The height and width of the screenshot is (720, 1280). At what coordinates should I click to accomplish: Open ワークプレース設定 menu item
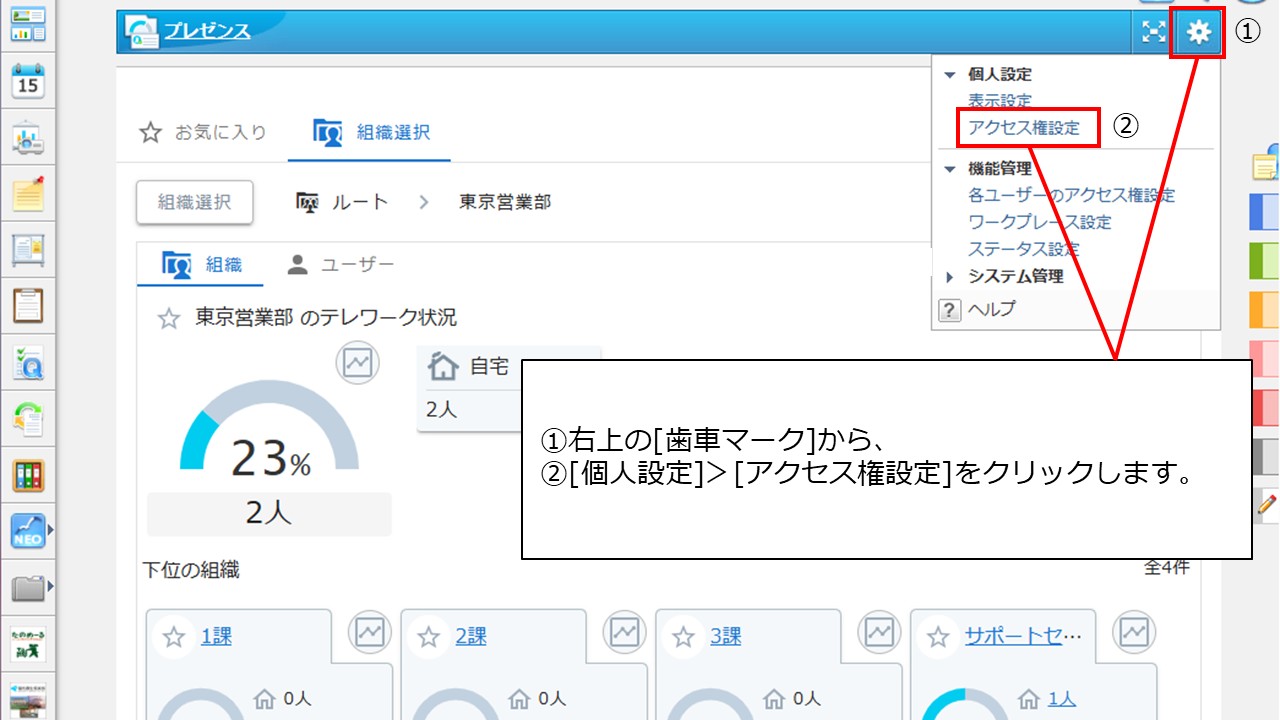(x=1039, y=223)
